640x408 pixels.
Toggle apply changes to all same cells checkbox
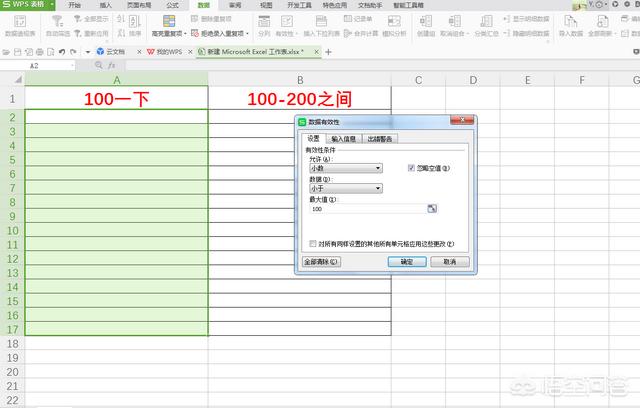[313, 244]
